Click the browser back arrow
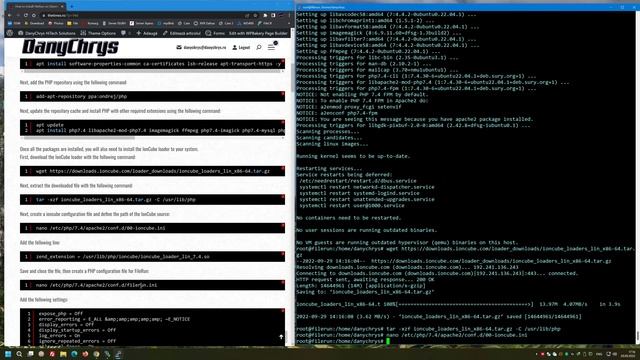This screenshot has height=360, width=640. (x=9, y=16)
